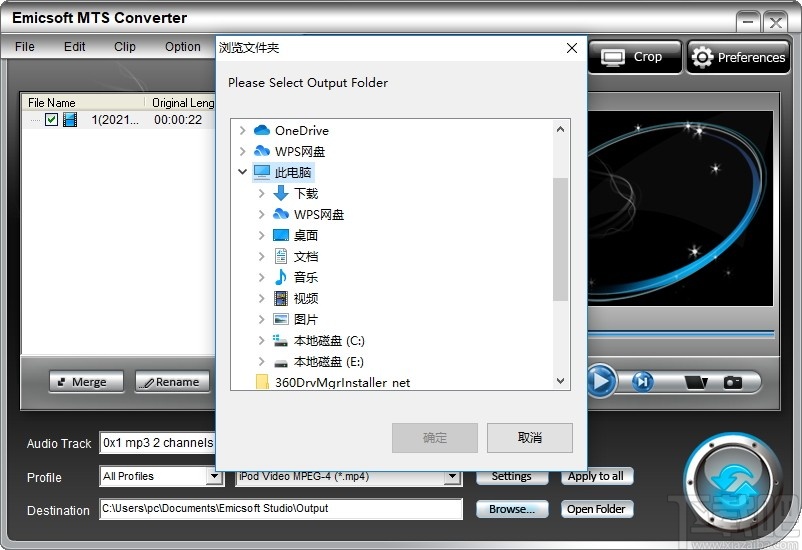Screen dimensions: 802x550
Task: Click the Apply to all button
Action: [x=596, y=476]
